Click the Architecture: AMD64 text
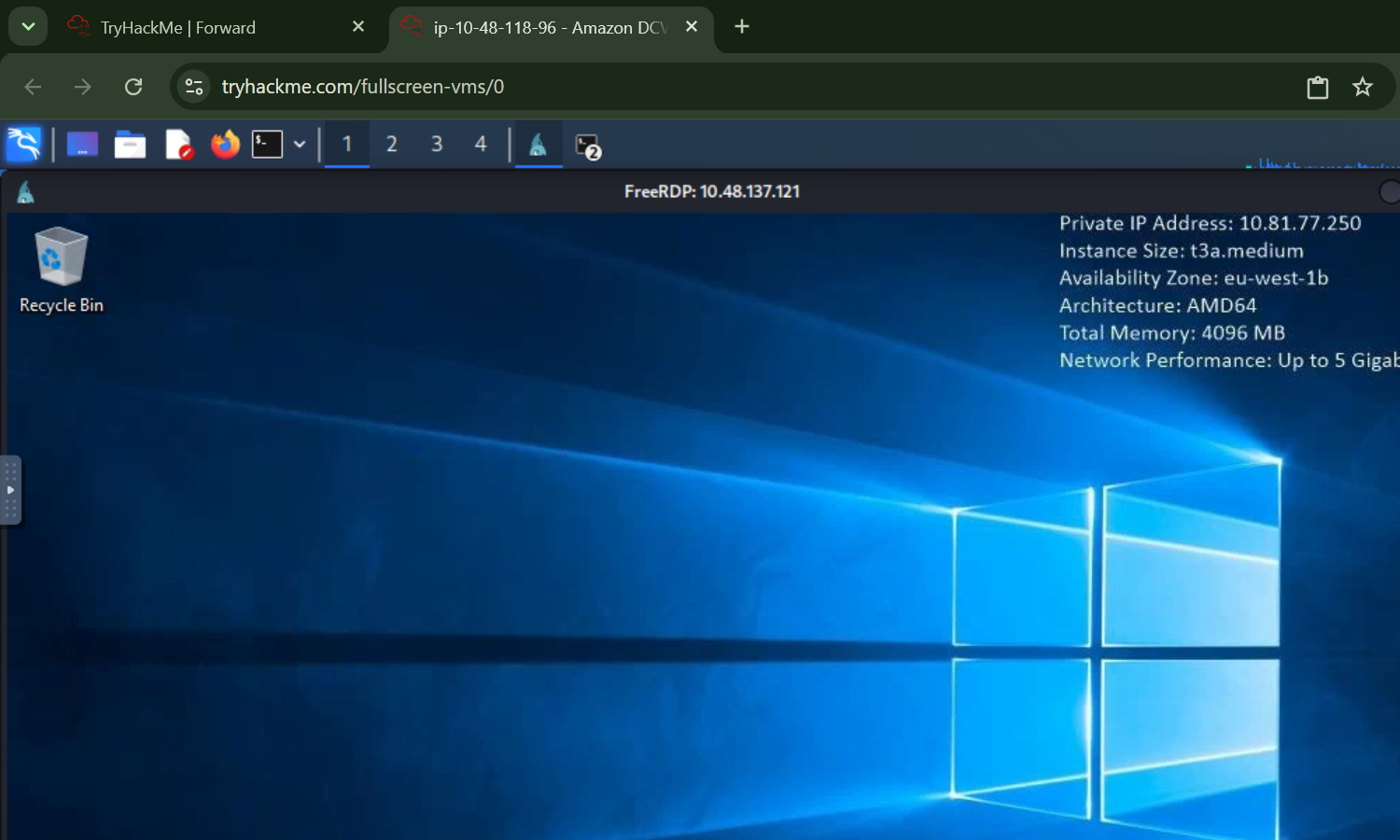Screen dimensions: 1400x840 tap(1158, 305)
